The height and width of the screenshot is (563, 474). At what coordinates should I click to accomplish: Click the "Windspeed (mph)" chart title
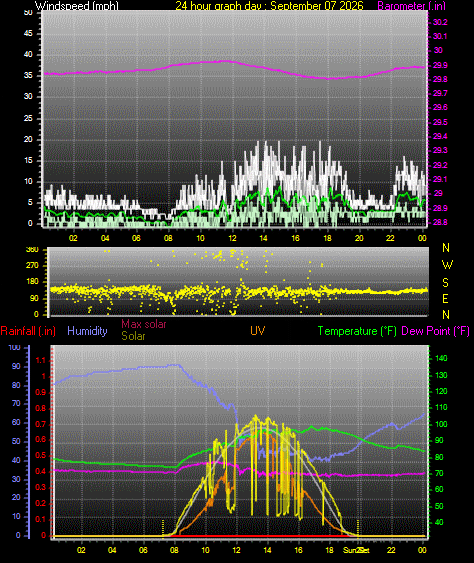[76, 6]
